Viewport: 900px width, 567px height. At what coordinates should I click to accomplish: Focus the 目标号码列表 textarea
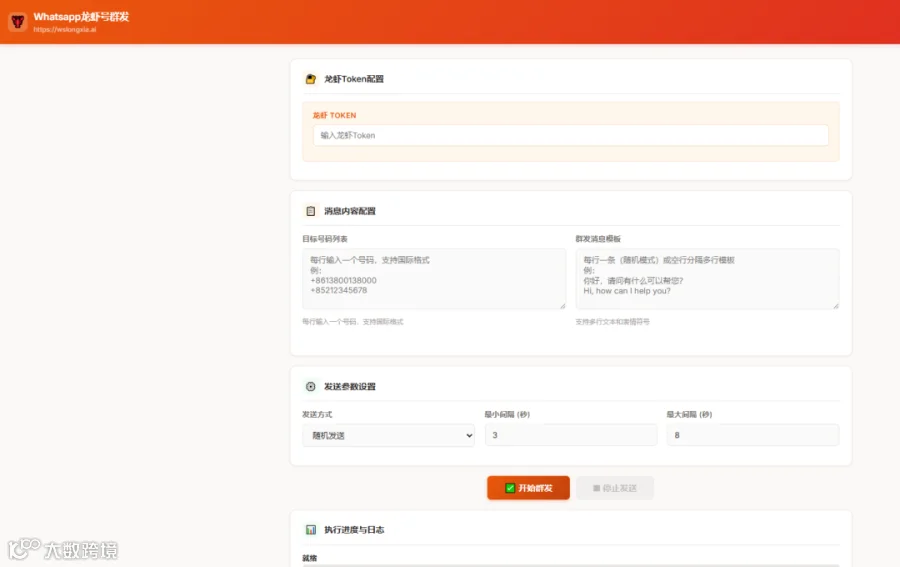434,279
